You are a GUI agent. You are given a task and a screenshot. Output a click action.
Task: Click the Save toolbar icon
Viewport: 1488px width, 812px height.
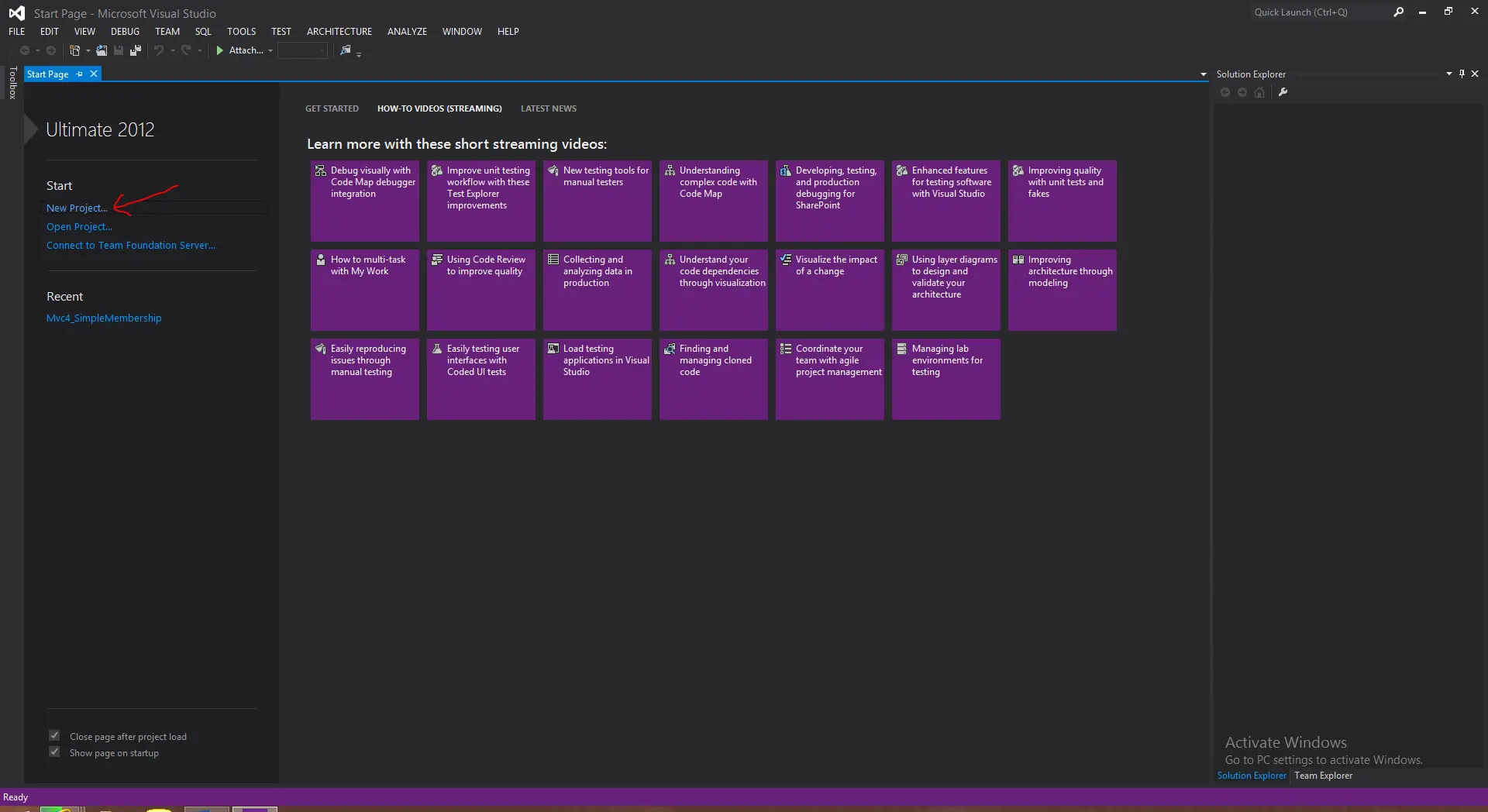[x=119, y=50]
